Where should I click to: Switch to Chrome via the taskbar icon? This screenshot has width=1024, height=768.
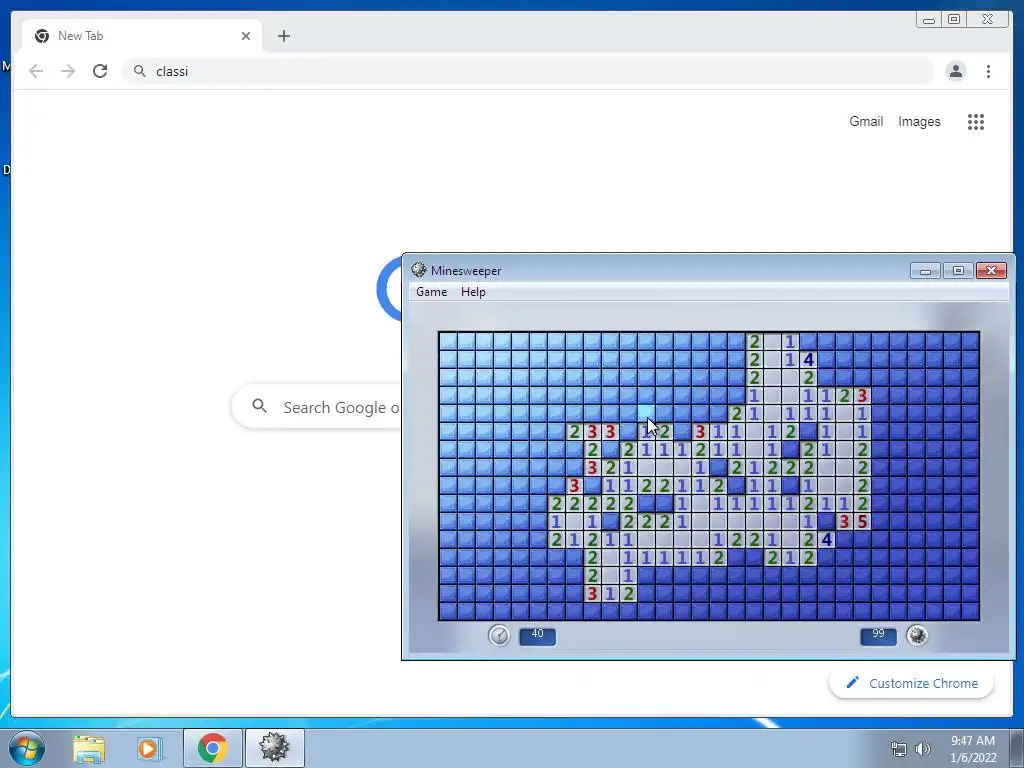tap(212, 748)
